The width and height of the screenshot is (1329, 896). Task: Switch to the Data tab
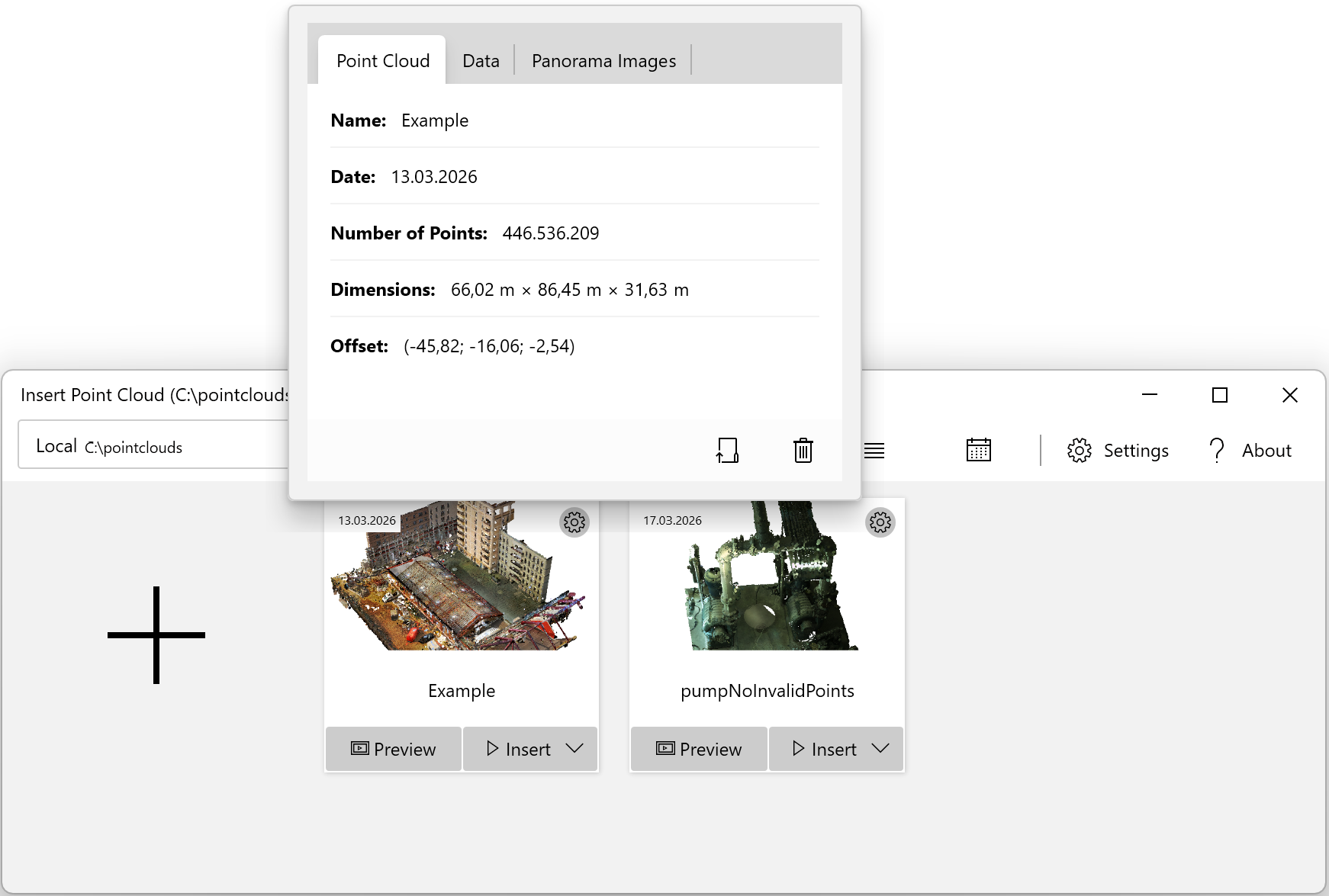click(x=481, y=61)
